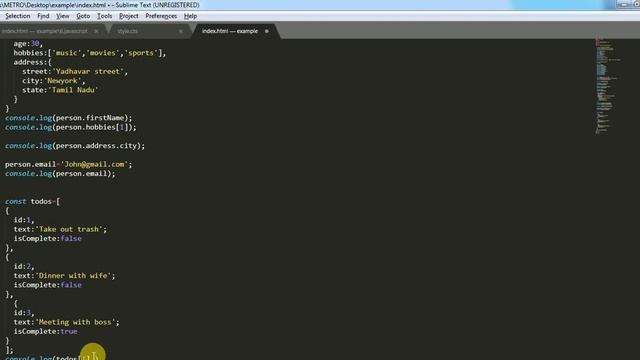This screenshot has height=360, width=640.
Task: Click the text 'Take out trash' line
Action: 60,229
